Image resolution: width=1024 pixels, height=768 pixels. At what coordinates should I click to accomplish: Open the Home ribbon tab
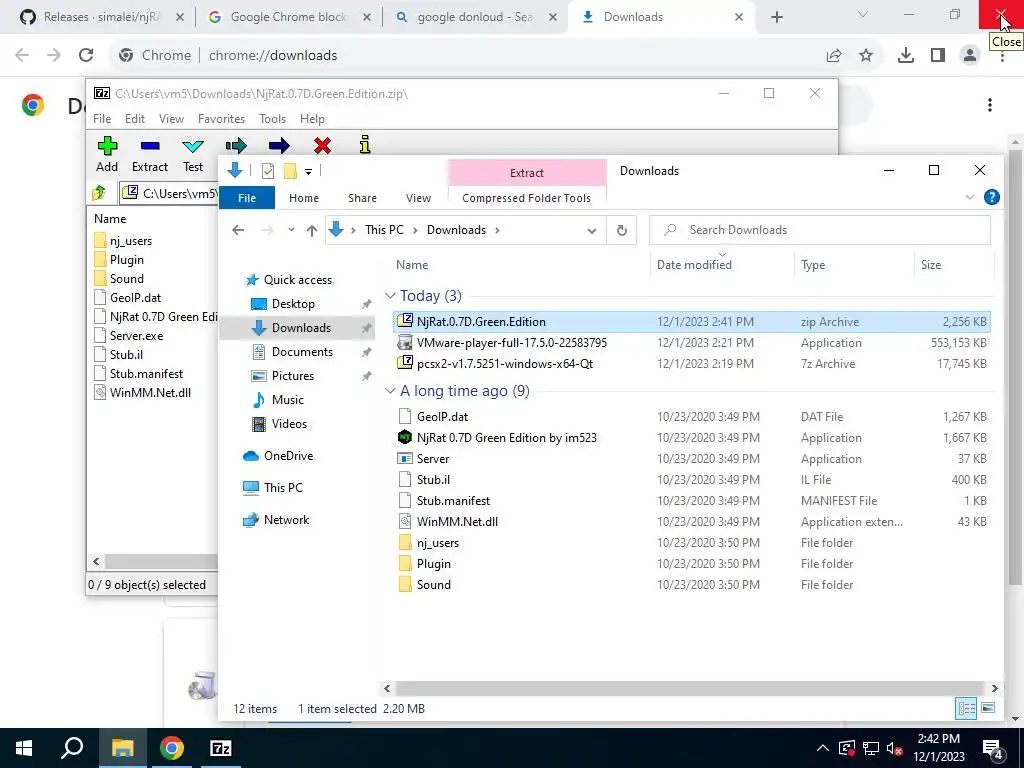304,198
